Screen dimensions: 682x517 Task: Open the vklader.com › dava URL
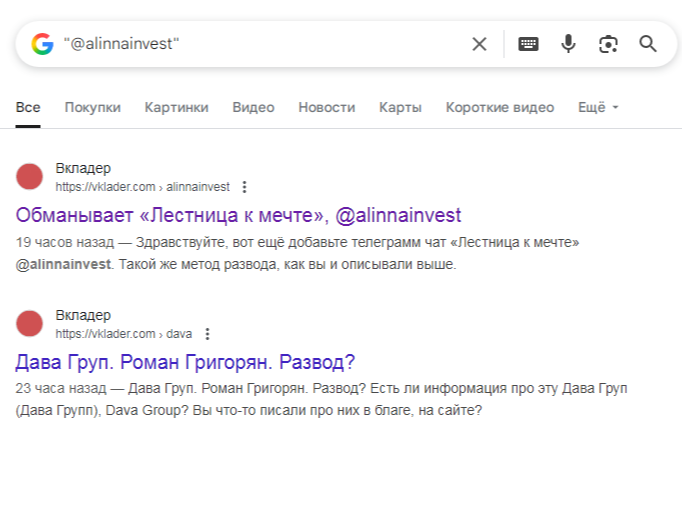click(x=124, y=334)
